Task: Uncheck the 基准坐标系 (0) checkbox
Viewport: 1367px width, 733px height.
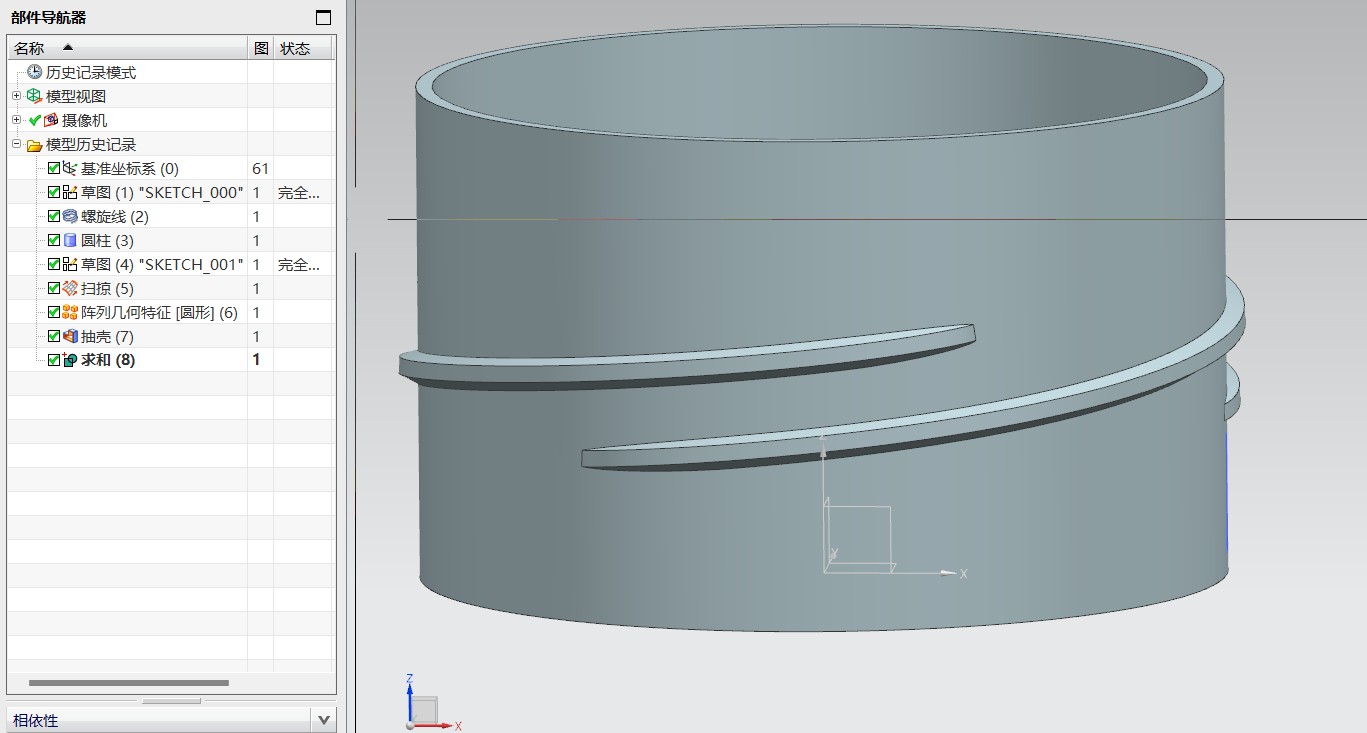Action: pyautogui.click(x=54, y=168)
